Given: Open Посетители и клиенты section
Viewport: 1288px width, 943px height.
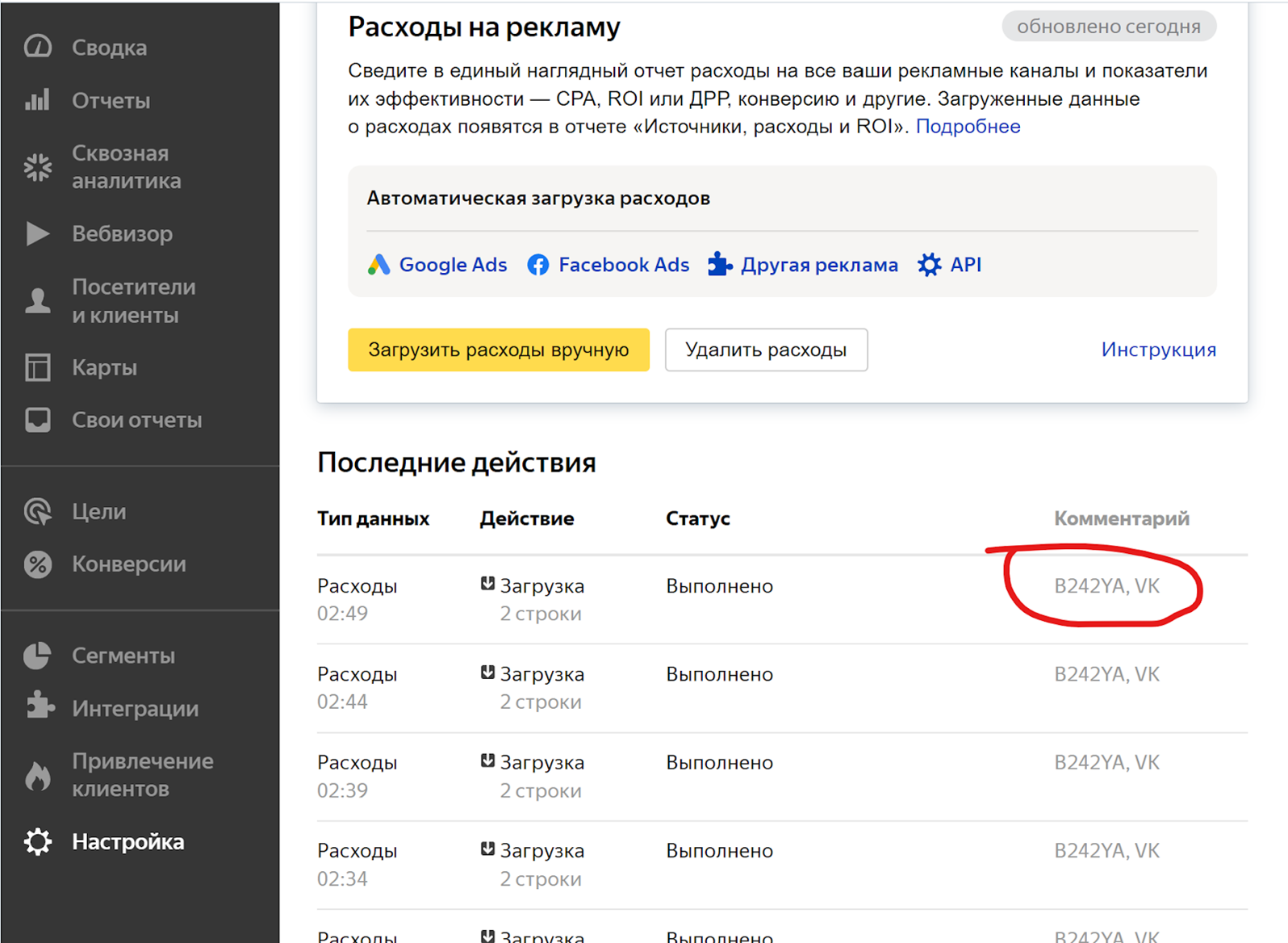Looking at the screenshot, I should pos(134,301).
